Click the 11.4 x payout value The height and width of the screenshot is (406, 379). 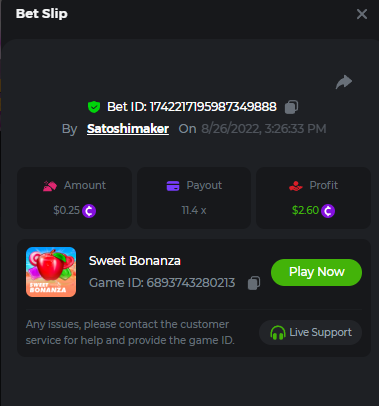[194, 210]
